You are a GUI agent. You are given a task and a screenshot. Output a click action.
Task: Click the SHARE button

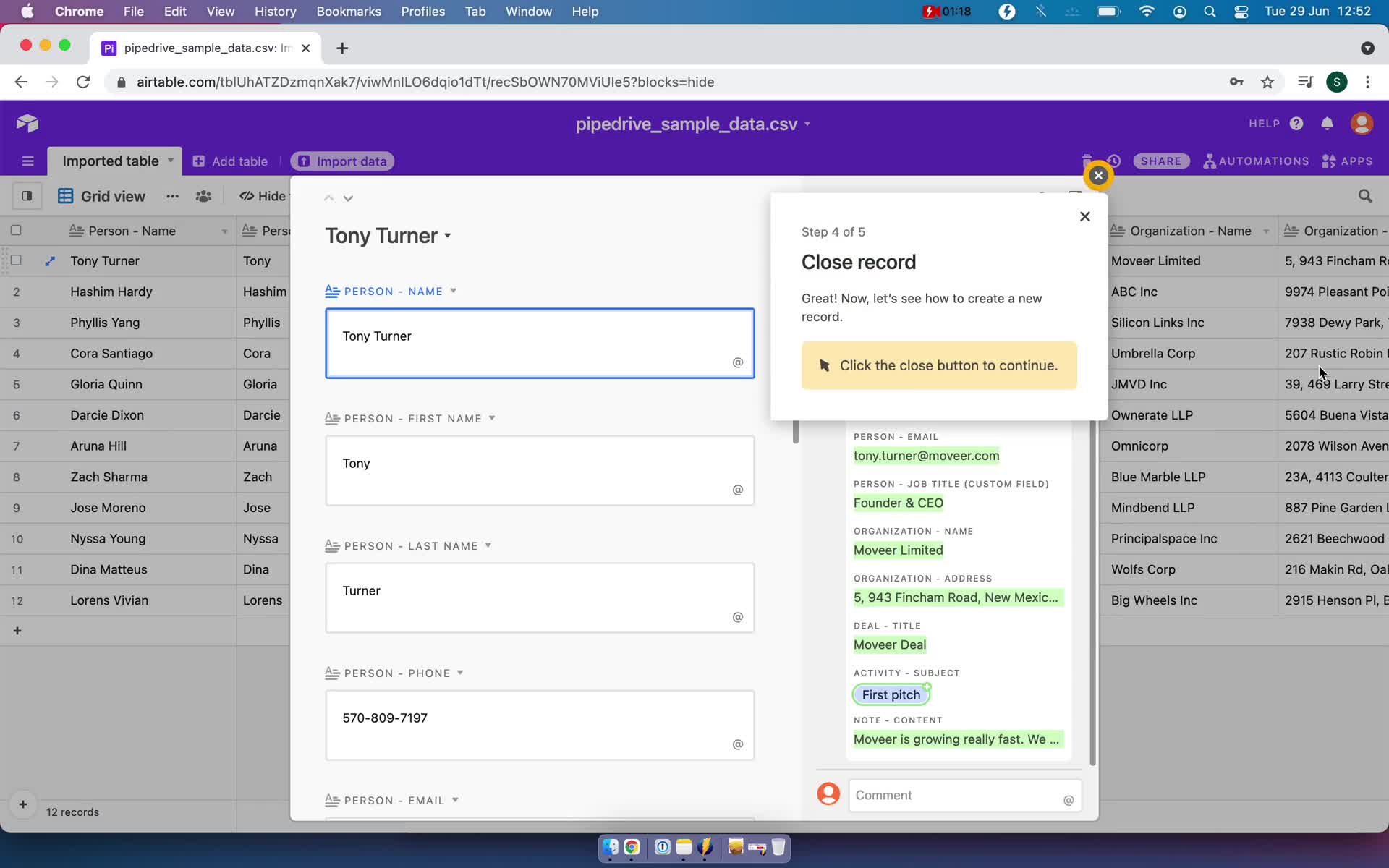1161,161
